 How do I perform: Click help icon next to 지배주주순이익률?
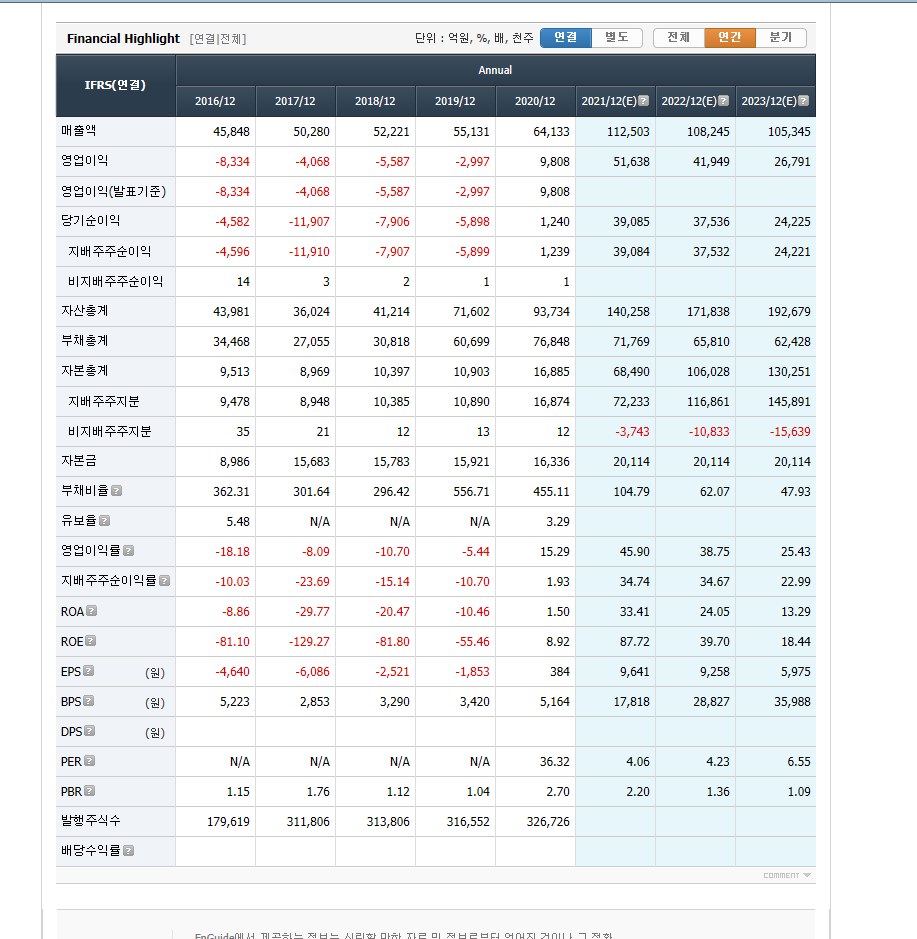(x=164, y=581)
